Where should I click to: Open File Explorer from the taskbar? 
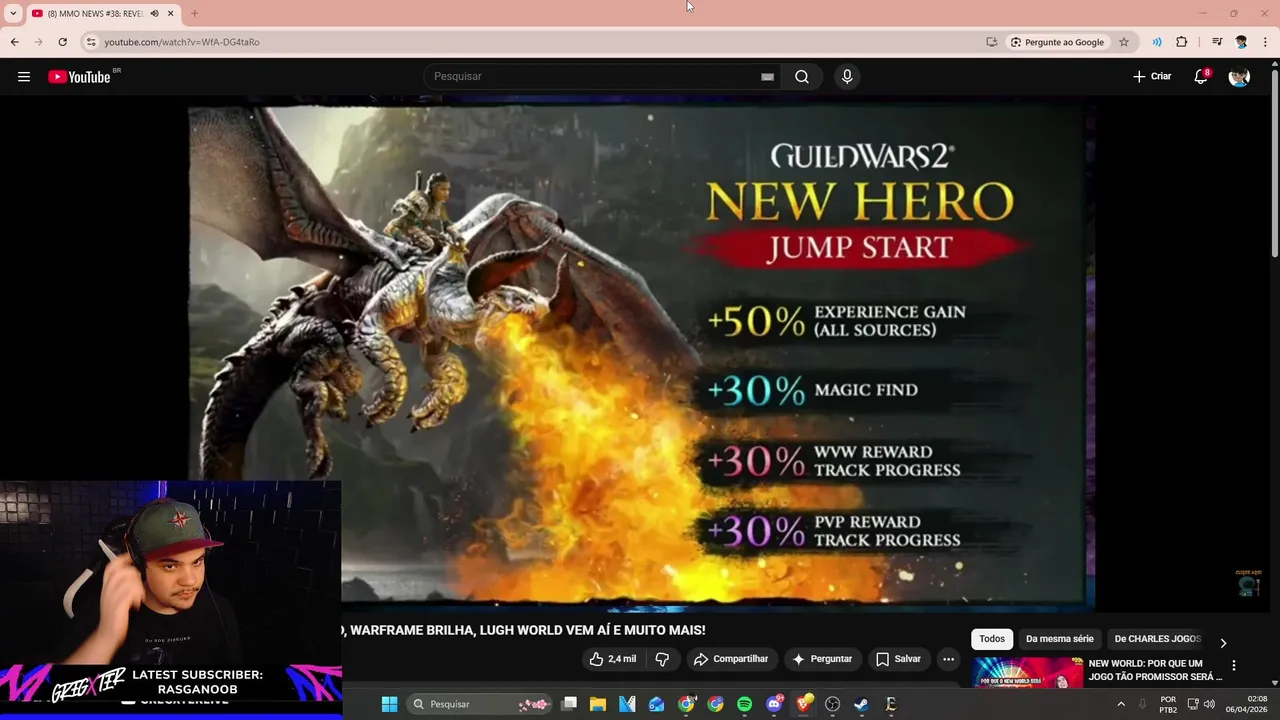598,704
